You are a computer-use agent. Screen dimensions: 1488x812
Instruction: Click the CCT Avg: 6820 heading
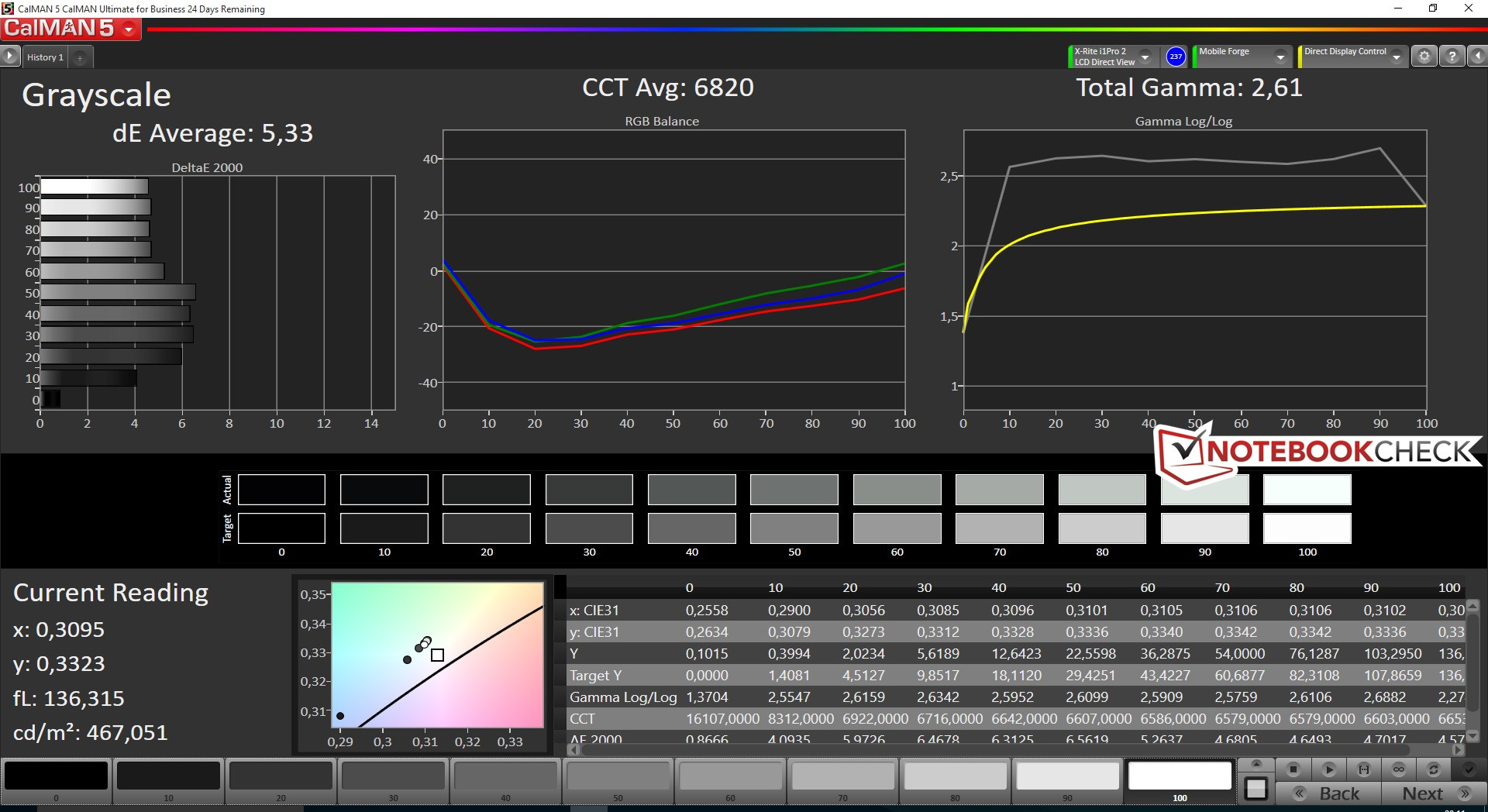coord(668,88)
